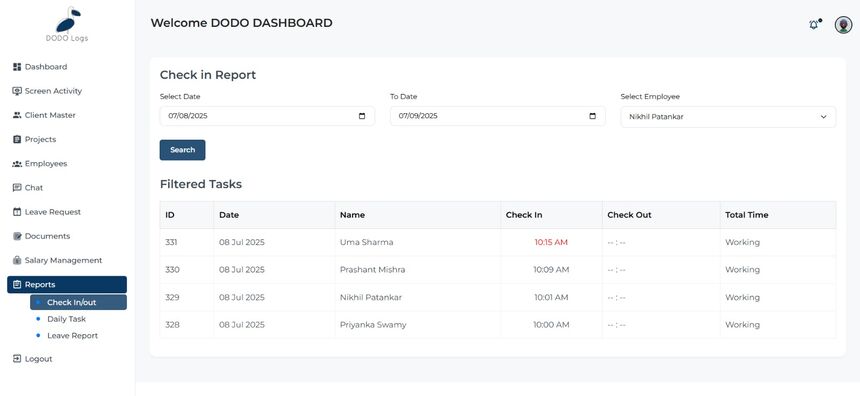Open the Employees sidebar item

39,163
